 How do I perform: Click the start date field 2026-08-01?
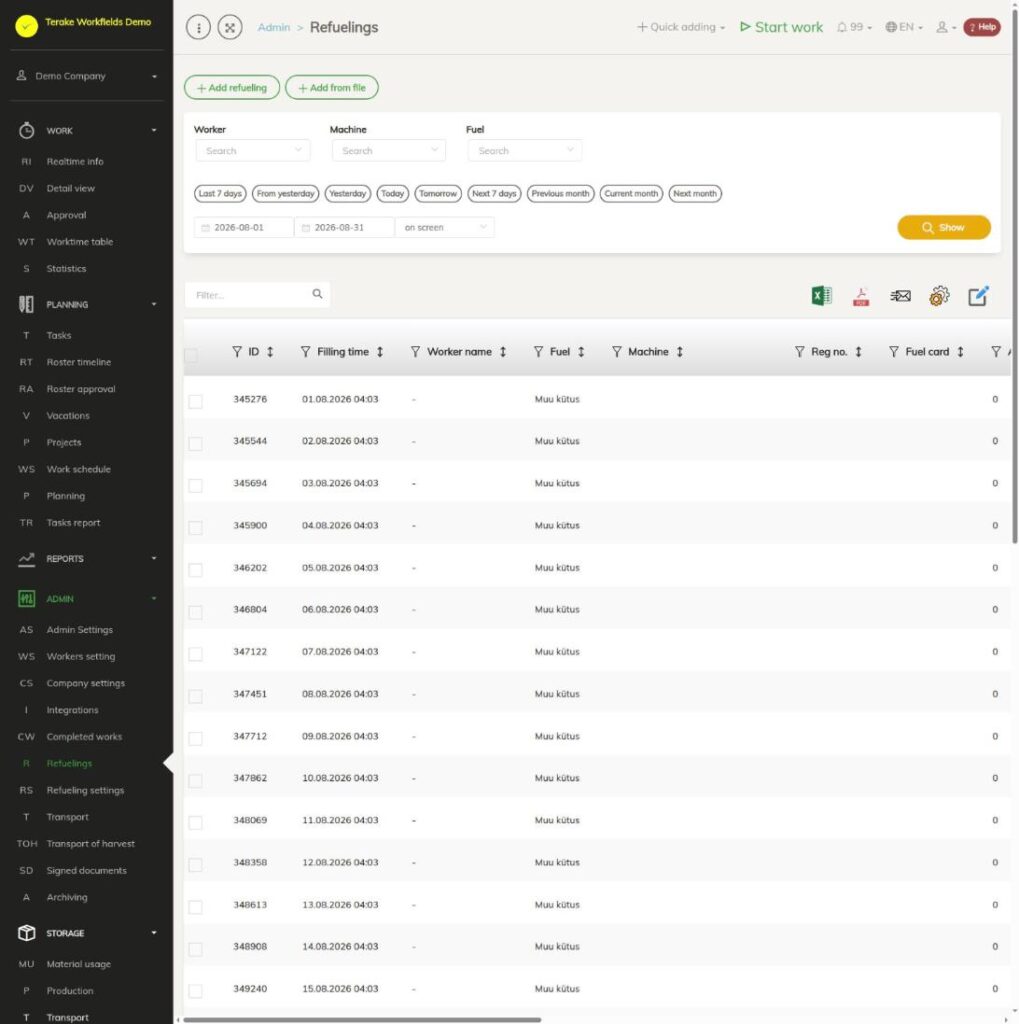point(244,227)
